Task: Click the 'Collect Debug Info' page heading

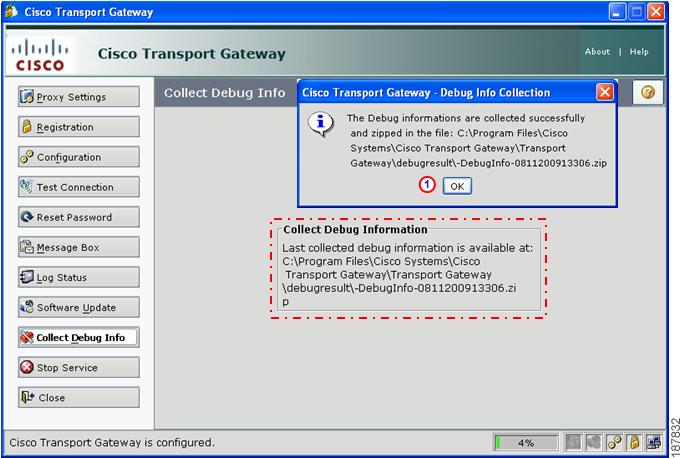Action: (225, 92)
